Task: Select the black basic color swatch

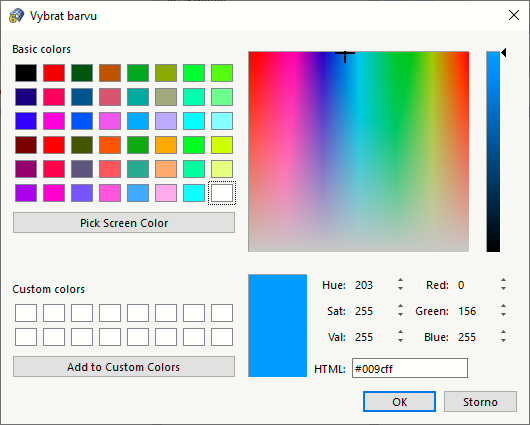Action: (x=26, y=73)
